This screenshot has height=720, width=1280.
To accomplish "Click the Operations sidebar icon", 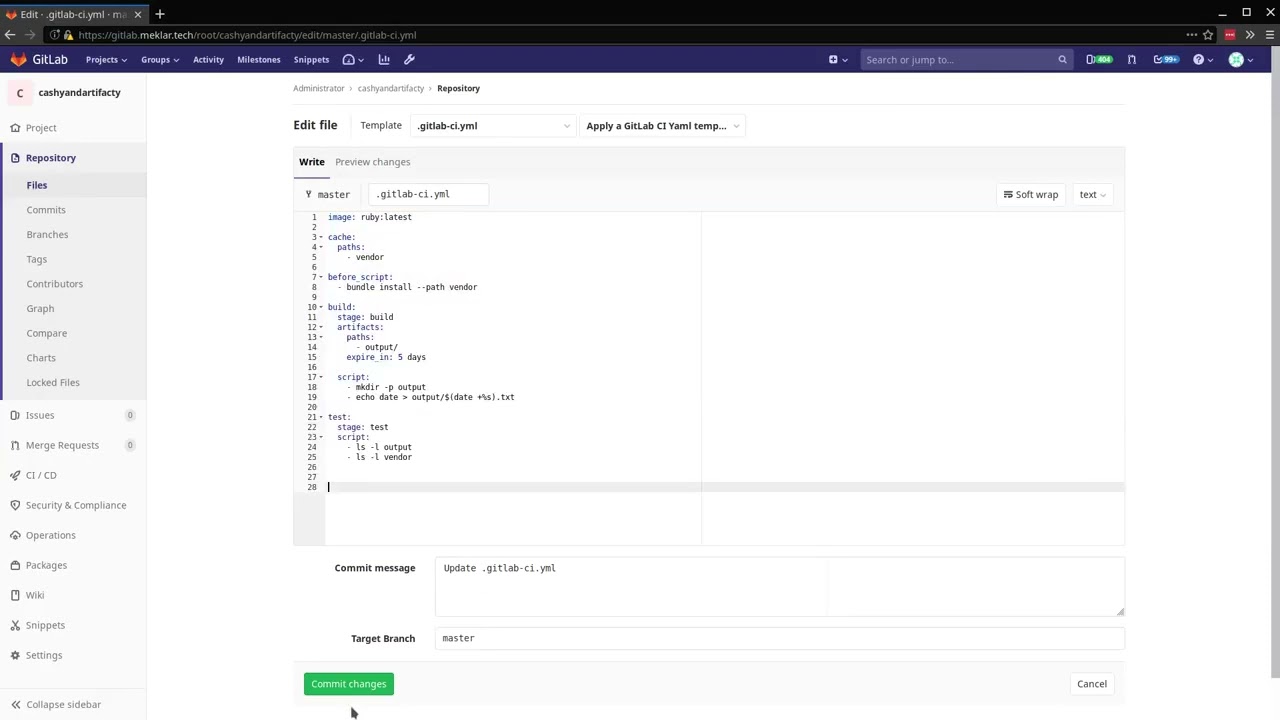I will (15, 535).
